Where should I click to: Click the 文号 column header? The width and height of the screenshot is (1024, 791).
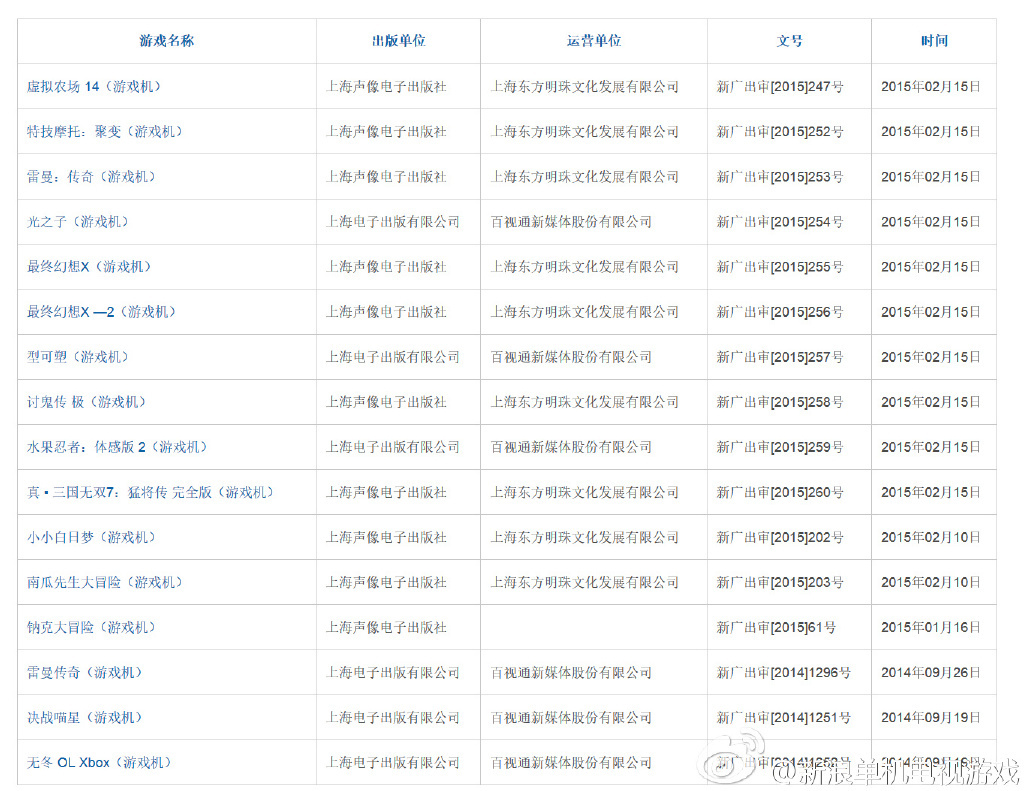click(790, 40)
